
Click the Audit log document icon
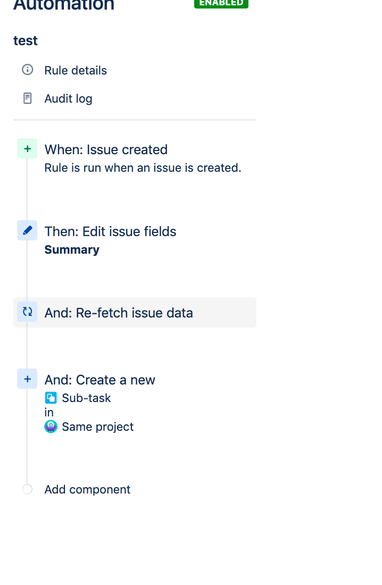pos(27,98)
